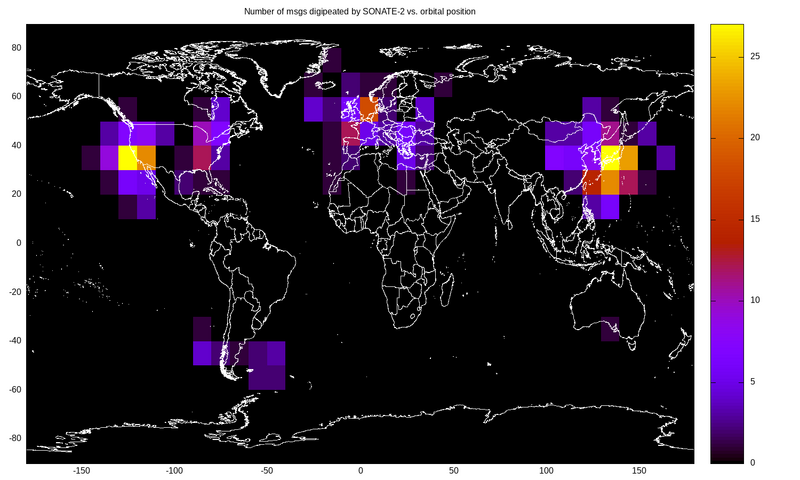Click the yellow heatmap cell over Japan
This screenshot has height=480, width=800.
pyautogui.click(x=611, y=156)
